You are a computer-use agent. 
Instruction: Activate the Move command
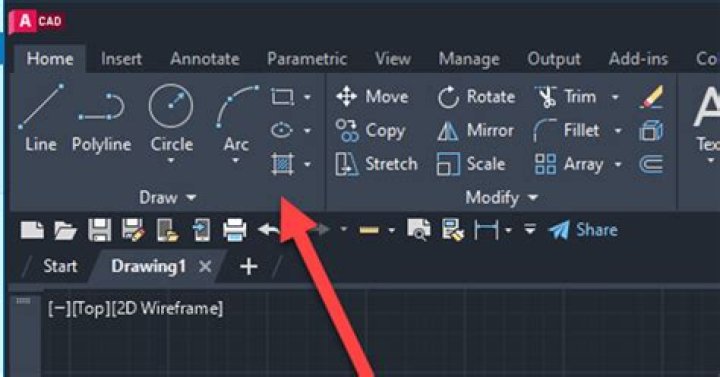[x=372, y=97]
